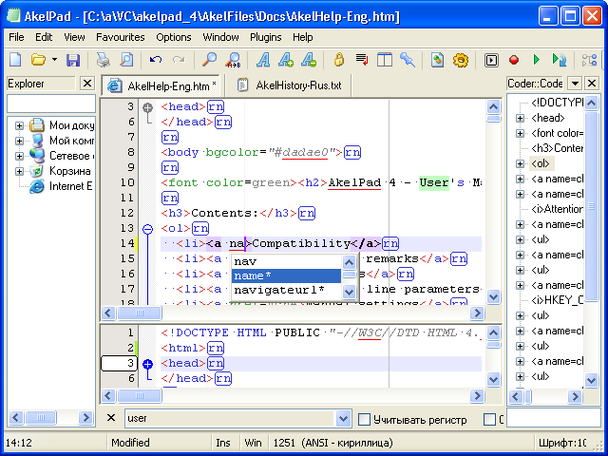Expand folded head block at line 3
The image size is (608, 456).
147,107
